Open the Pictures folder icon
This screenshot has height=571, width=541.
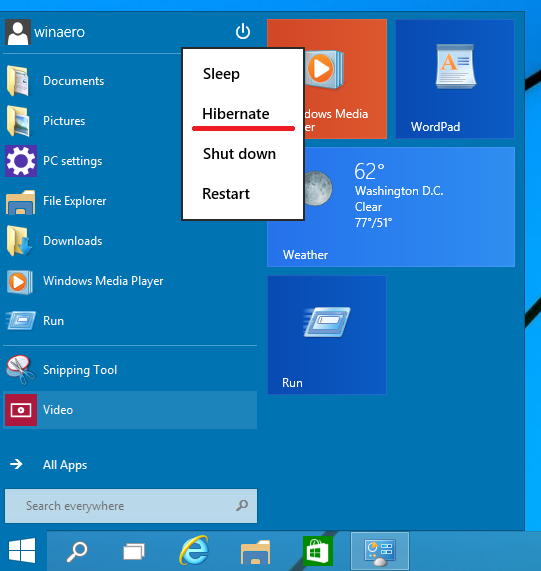coord(18,121)
